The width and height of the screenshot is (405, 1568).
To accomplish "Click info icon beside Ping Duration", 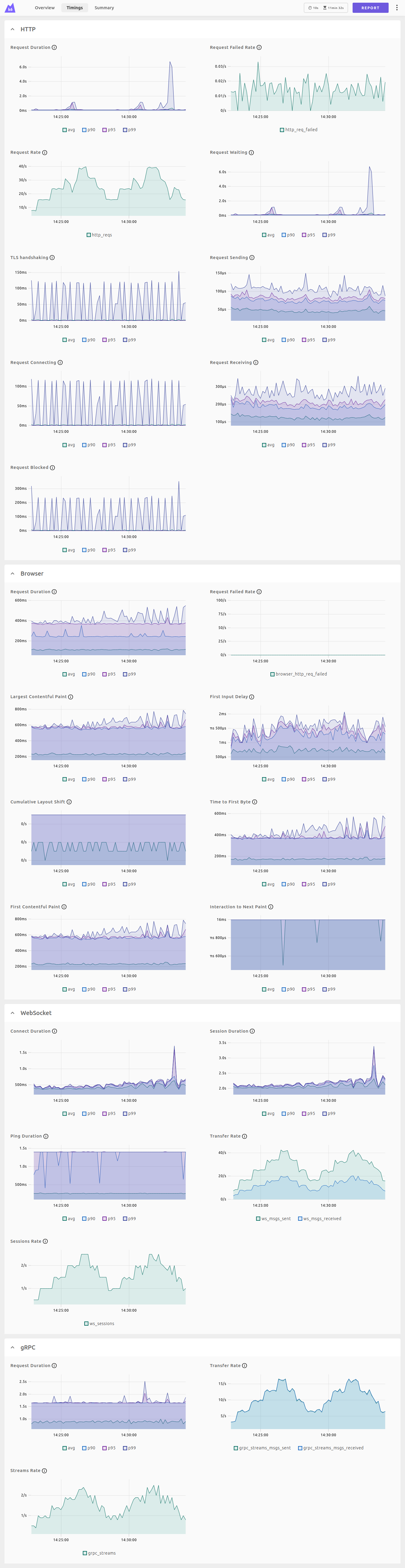I will (x=46, y=1136).
